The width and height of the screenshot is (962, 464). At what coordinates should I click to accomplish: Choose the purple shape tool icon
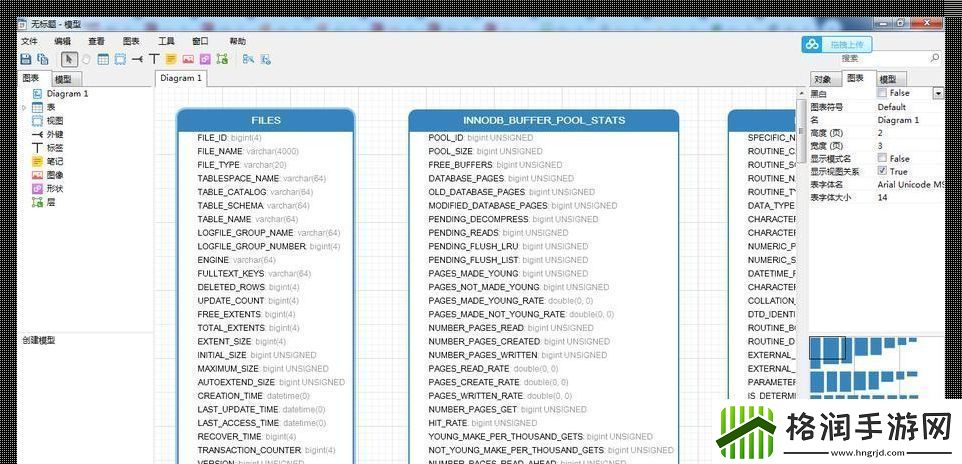205,59
